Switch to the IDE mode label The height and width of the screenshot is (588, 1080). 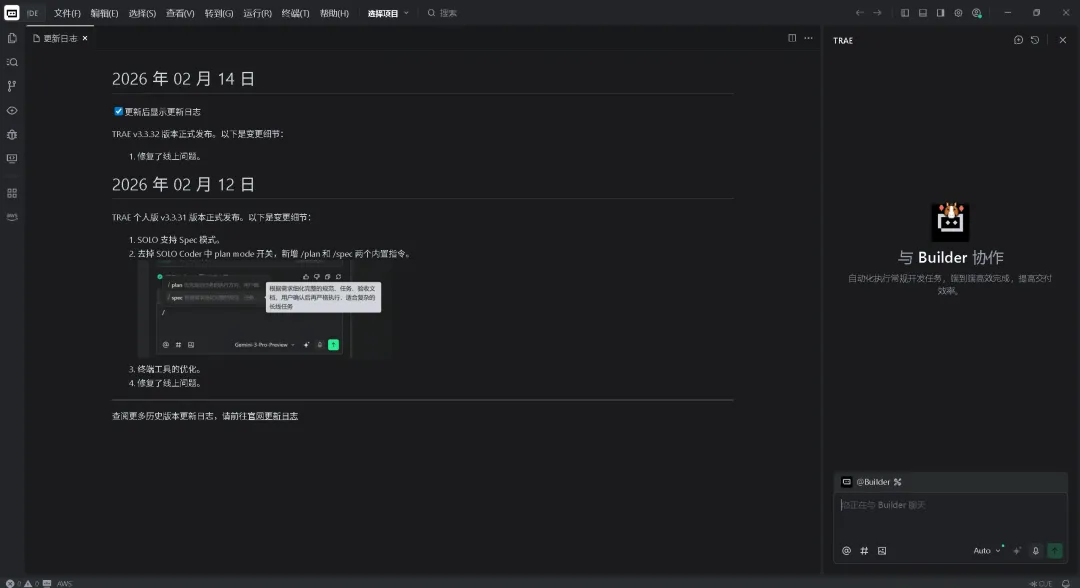(32, 13)
